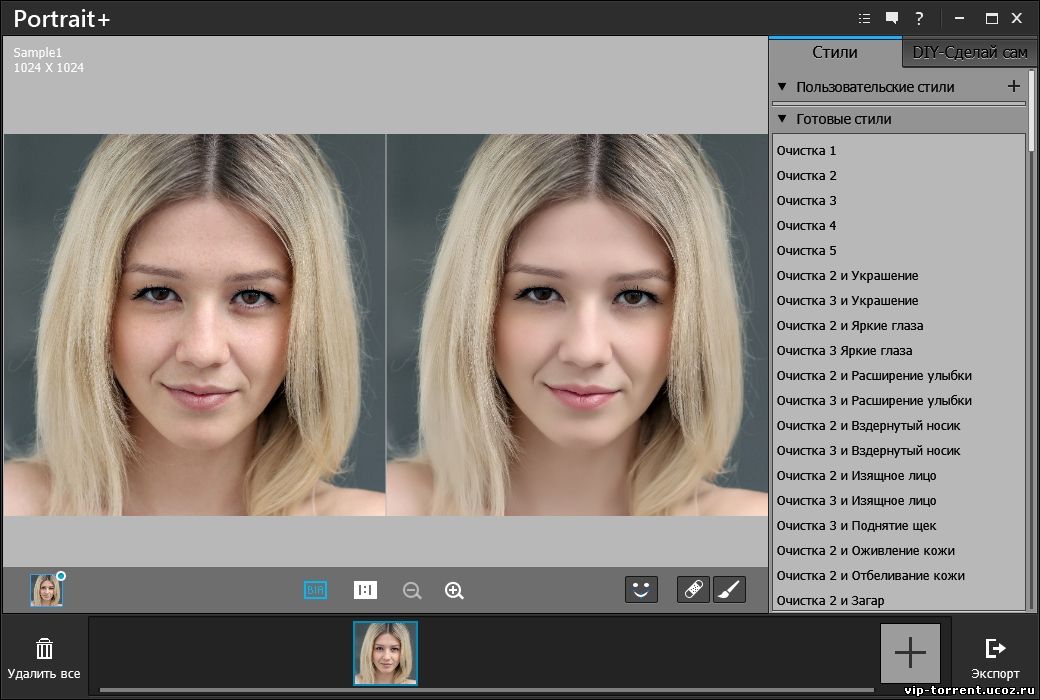Select the portrait thumbnail in the filmstrip

coord(385,653)
